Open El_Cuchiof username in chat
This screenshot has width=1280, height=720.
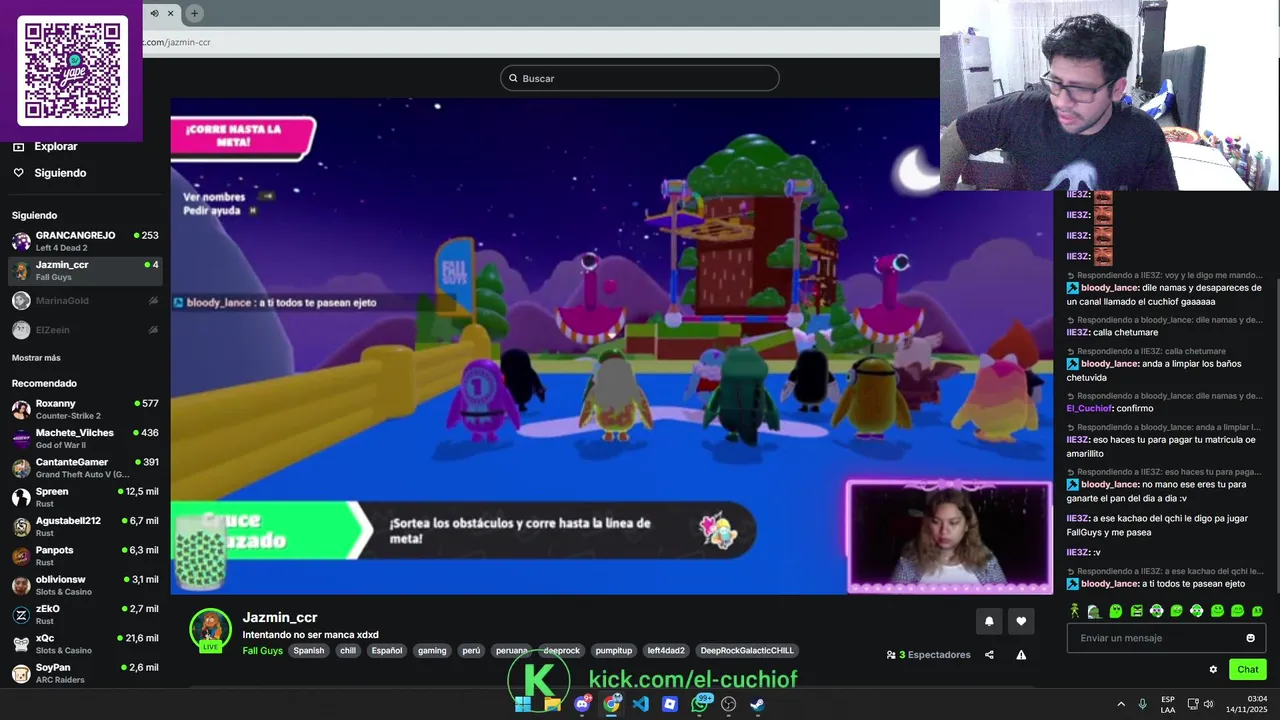click(x=1089, y=408)
